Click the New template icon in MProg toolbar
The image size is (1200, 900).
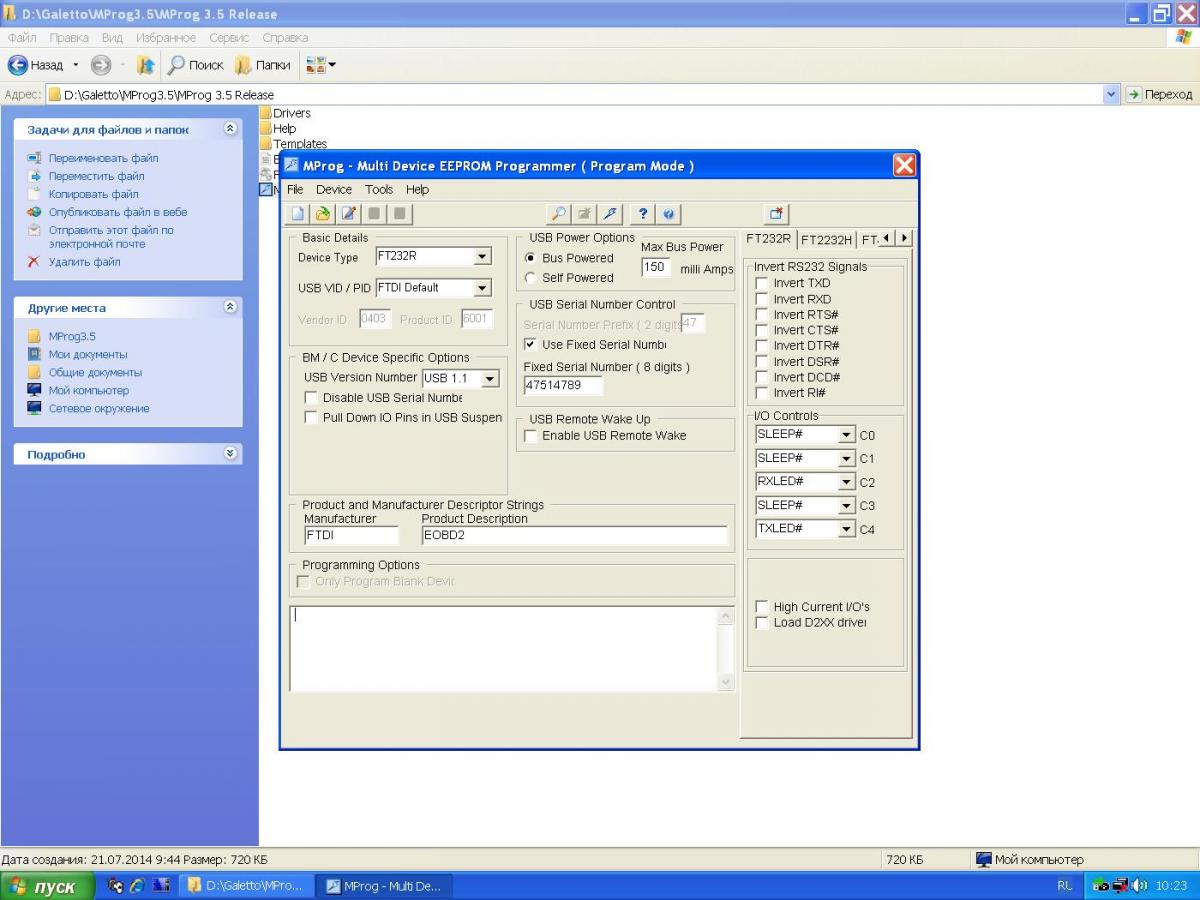click(298, 214)
